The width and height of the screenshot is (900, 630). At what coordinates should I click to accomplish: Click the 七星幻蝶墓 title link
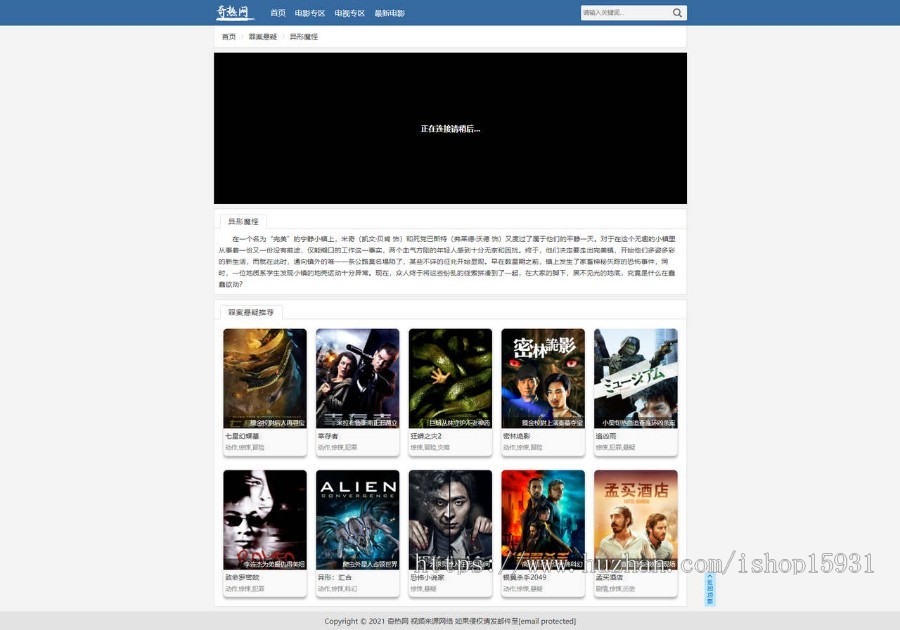click(x=242, y=436)
